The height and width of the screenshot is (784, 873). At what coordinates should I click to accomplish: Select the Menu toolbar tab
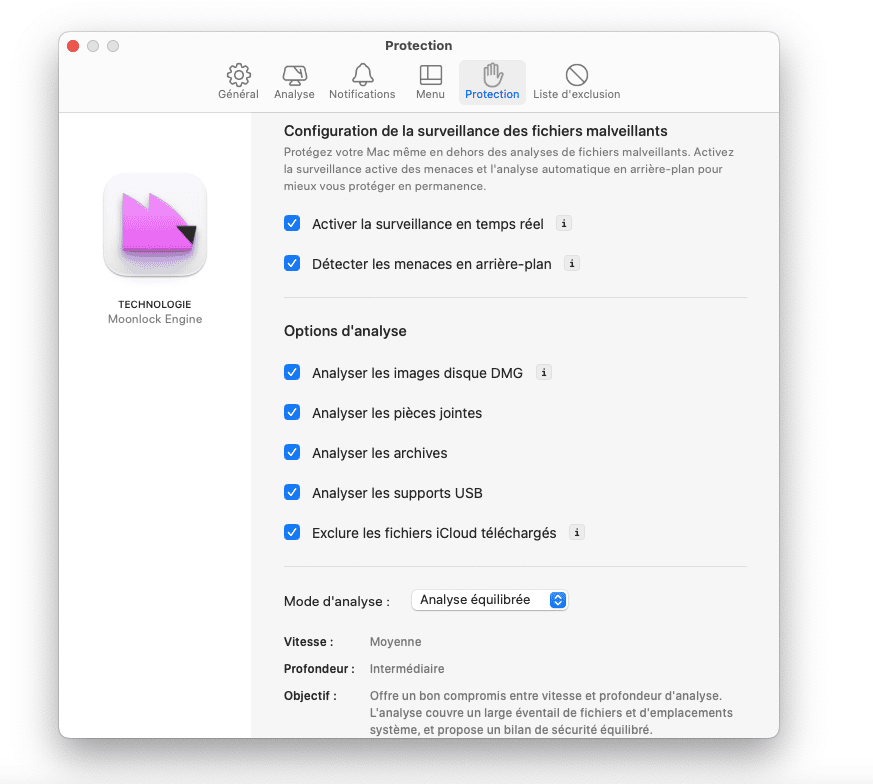pyautogui.click(x=430, y=82)
